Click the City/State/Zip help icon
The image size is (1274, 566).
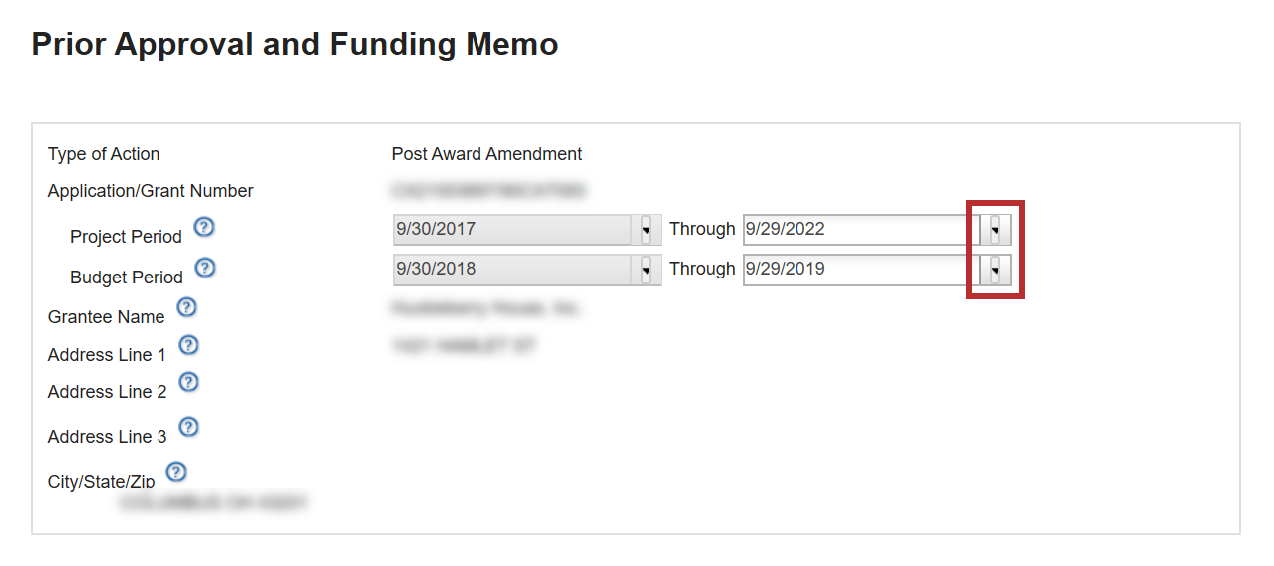pos(176,472)
